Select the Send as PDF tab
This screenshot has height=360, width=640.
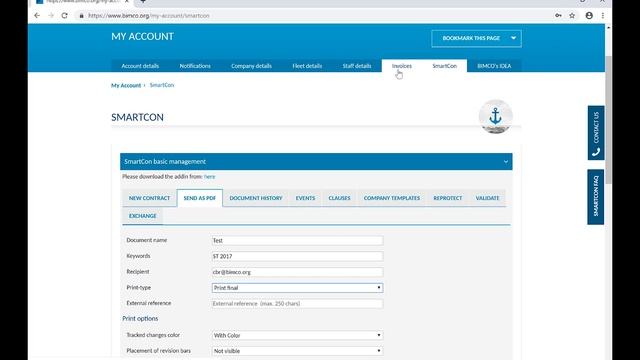pyautogui.click(x=200, y=198)
